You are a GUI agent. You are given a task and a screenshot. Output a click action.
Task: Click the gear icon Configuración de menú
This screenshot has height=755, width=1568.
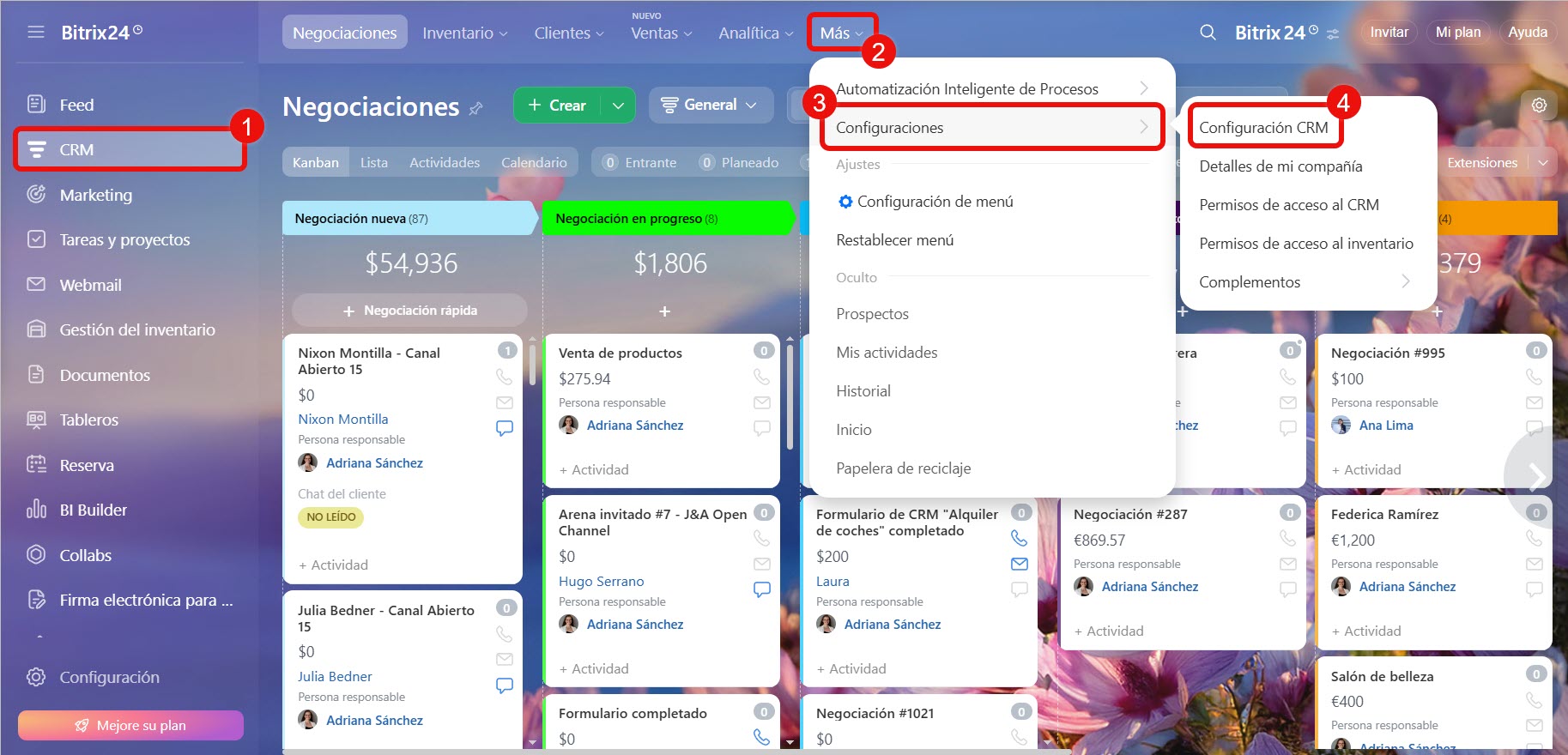845,202
